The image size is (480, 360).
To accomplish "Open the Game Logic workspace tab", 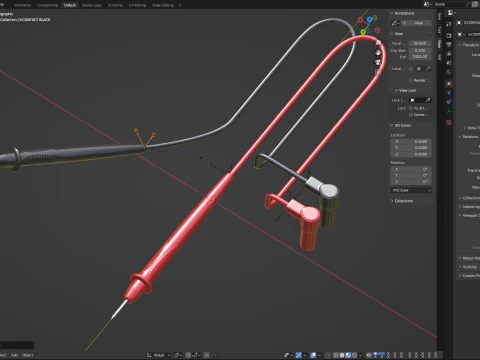I will [92, 5].
